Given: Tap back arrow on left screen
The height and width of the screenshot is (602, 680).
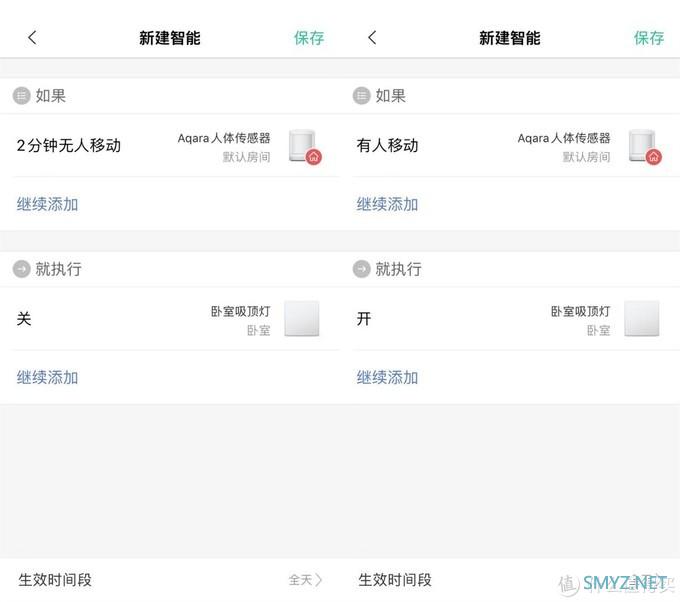Looking at the screenshot, I should coord(32,38).
